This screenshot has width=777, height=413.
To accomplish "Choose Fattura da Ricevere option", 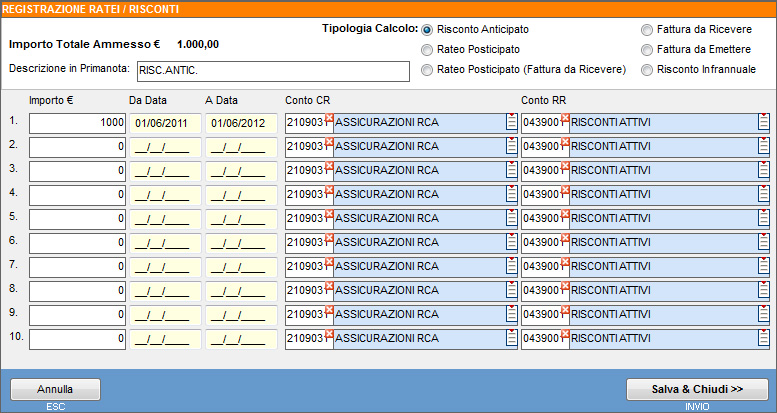I will tap(648, 30).
